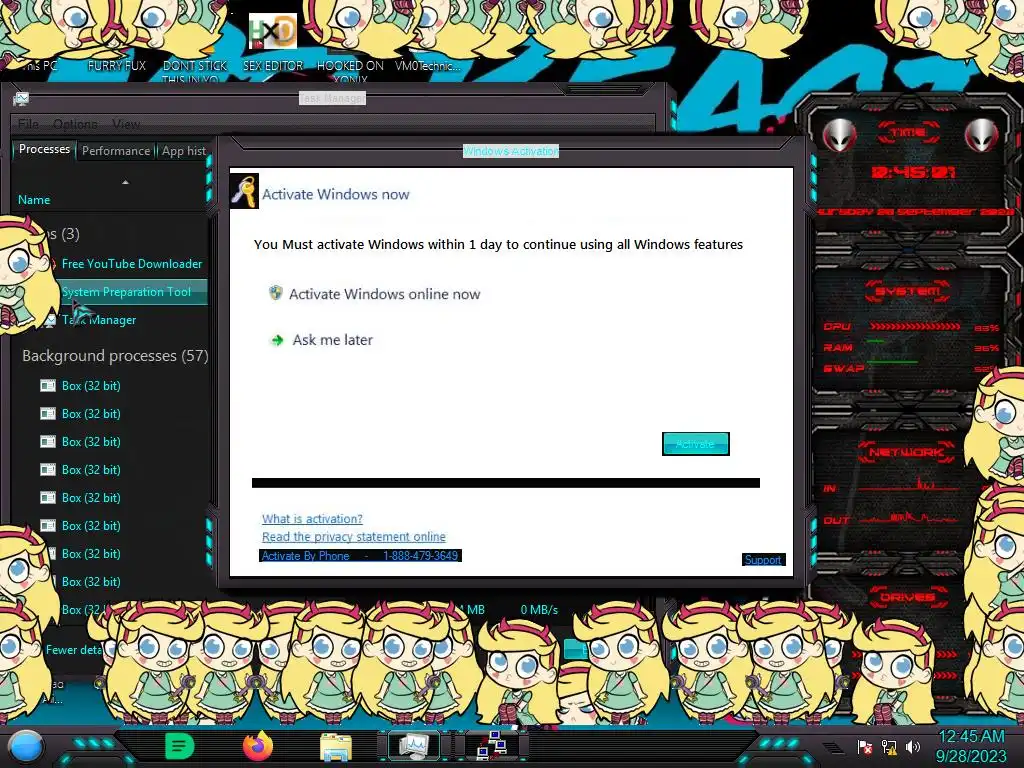1024x768 pixels.
Task: Switch to the App history tab
Action: pyautogui.click(x=184, y=151)
